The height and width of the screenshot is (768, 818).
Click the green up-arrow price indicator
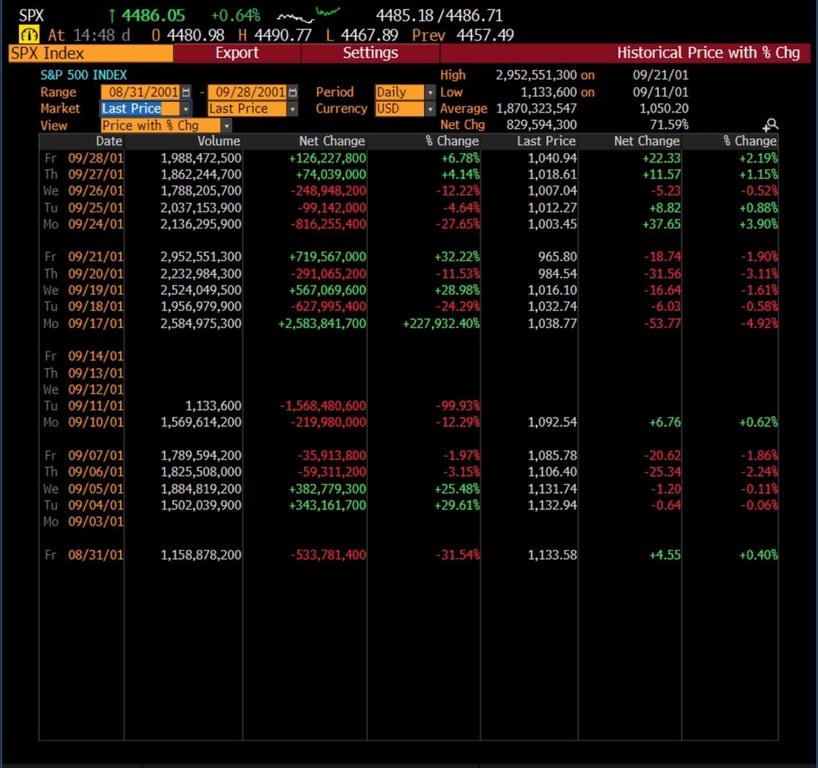pos(112,16)
